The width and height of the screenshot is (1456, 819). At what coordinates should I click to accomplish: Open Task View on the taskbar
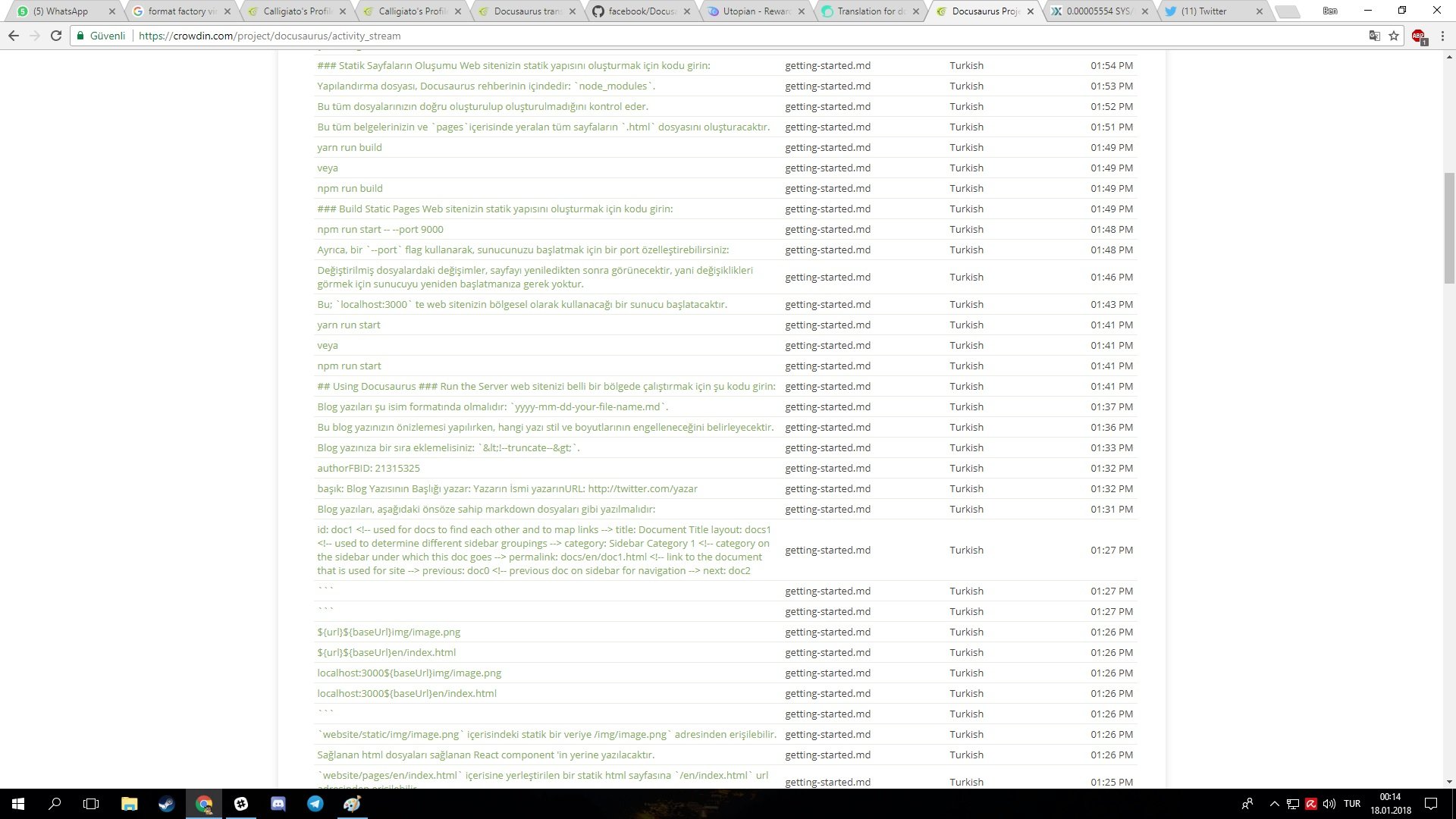pos(91,804)
